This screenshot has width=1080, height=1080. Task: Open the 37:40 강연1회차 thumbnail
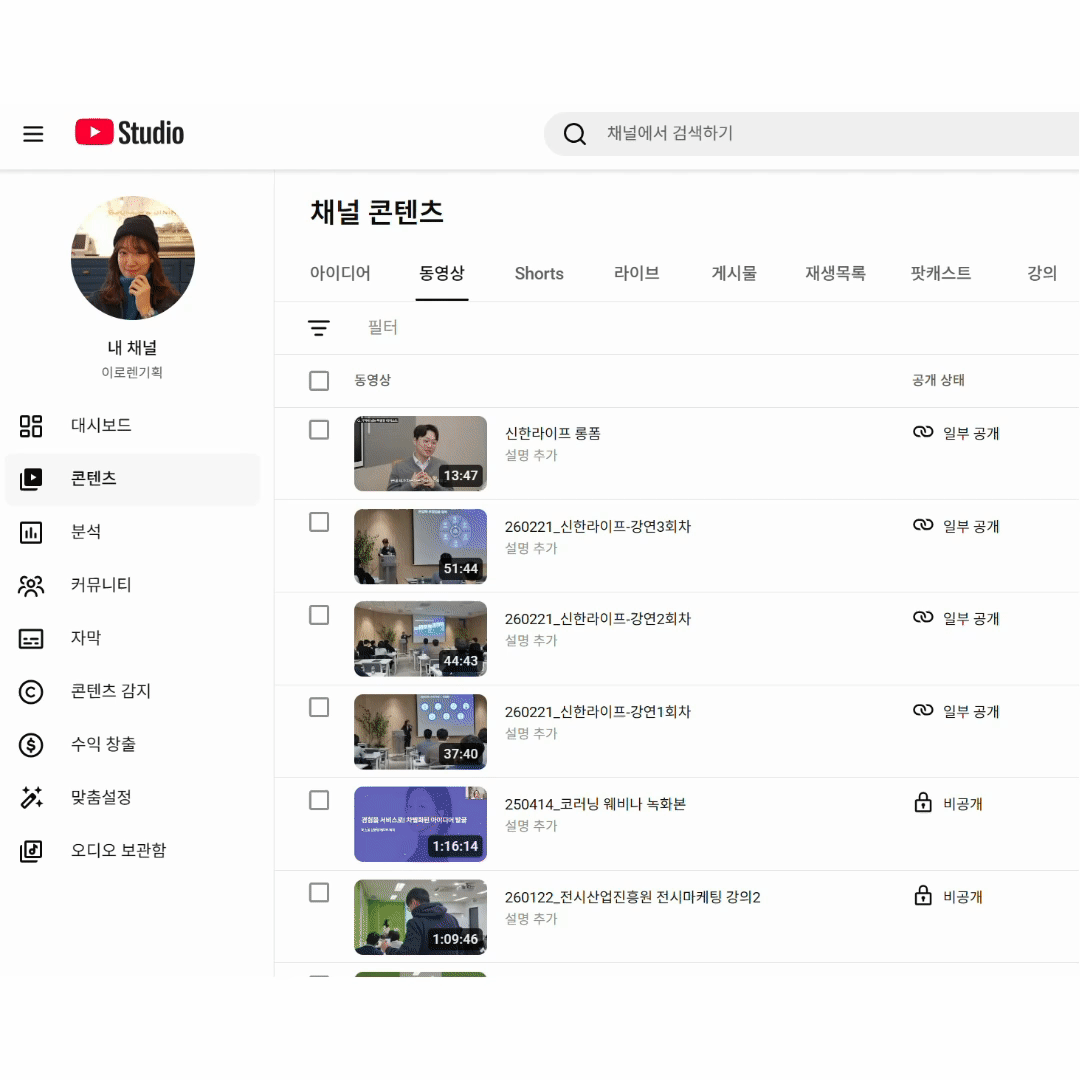(x=420, y=731)
